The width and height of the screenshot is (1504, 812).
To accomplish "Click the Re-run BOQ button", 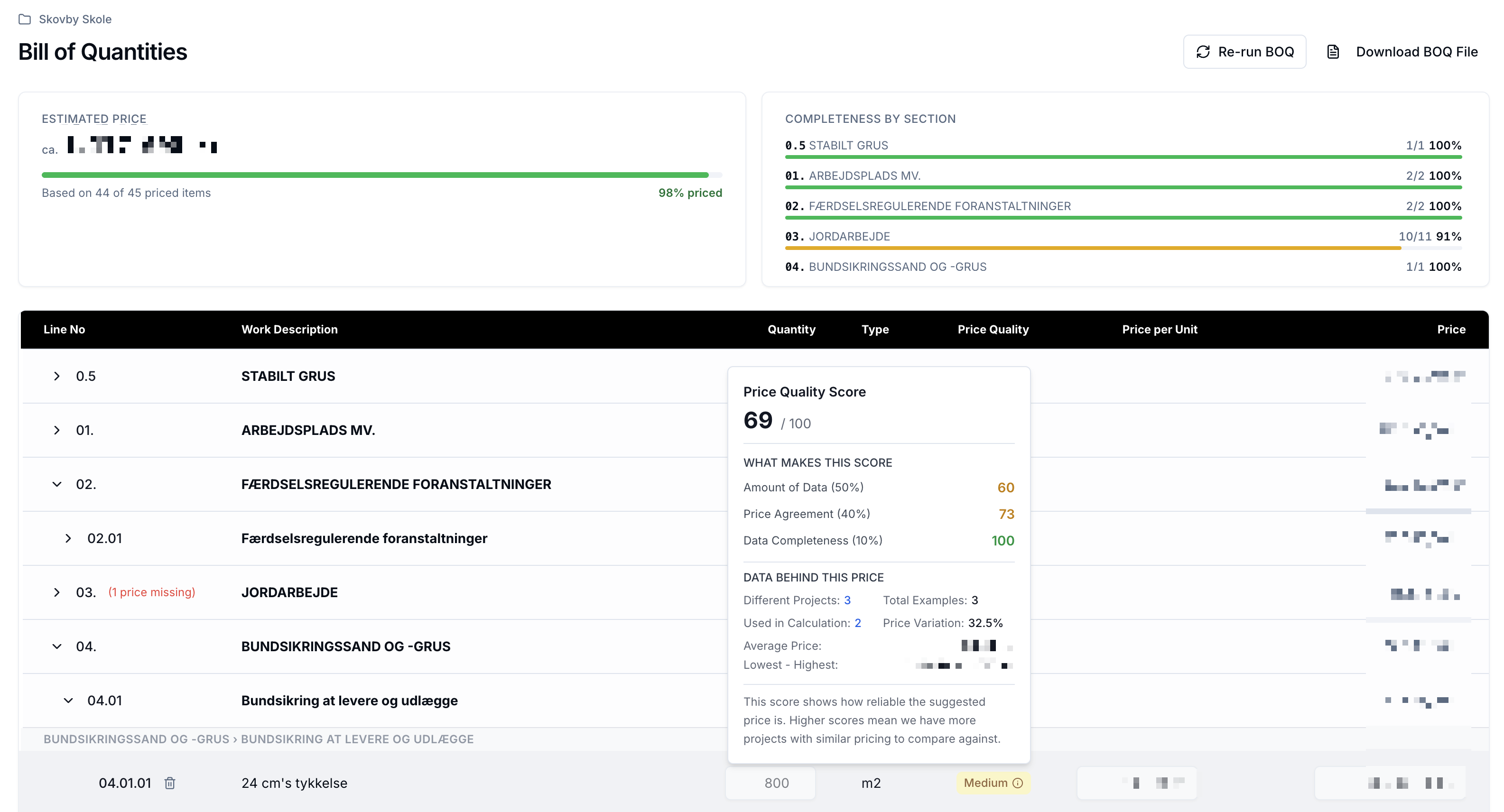I will (x=1244, y=52).
